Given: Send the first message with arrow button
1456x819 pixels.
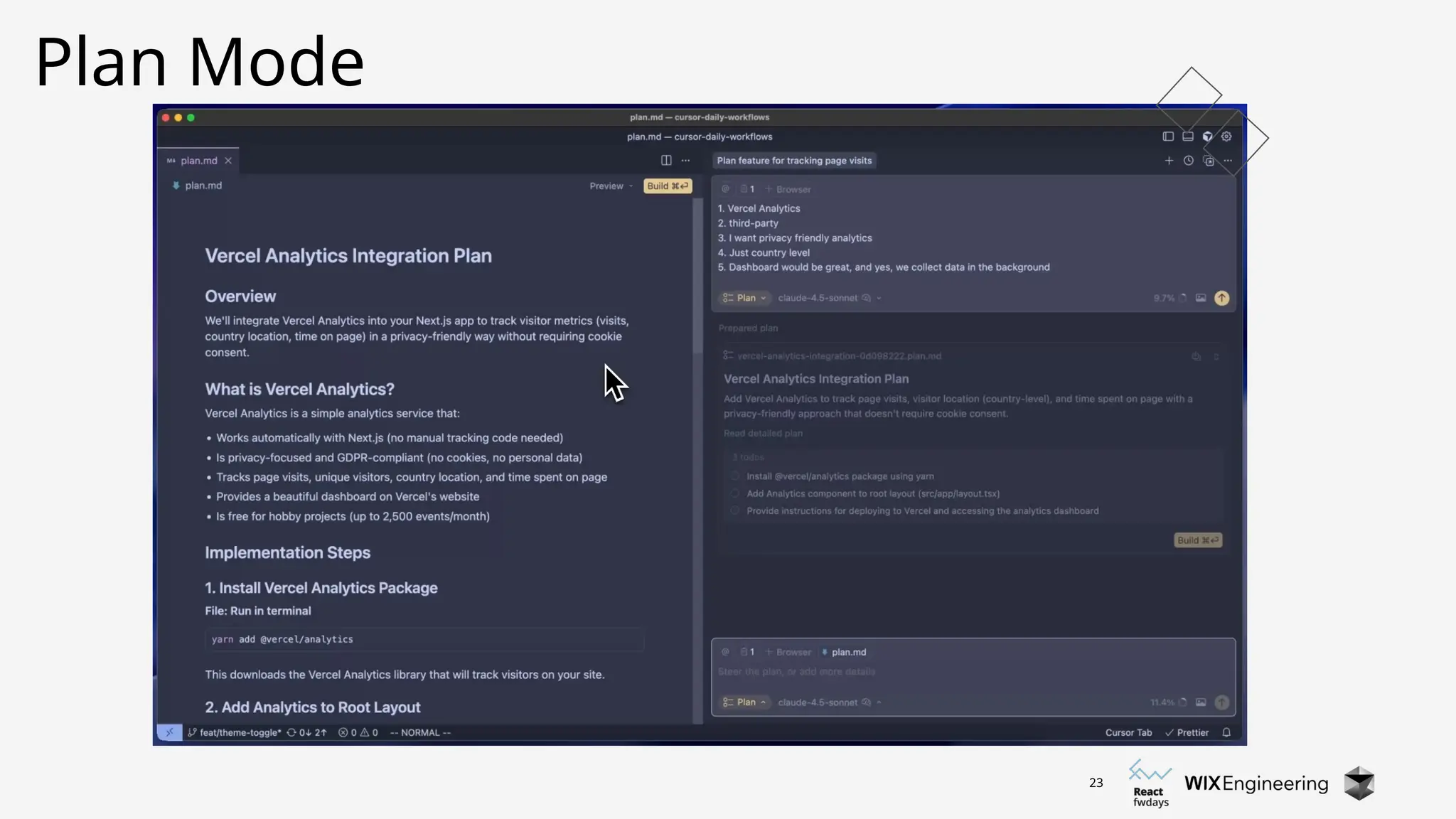Looking at the screenshot, I should (x=1221, y=298).
